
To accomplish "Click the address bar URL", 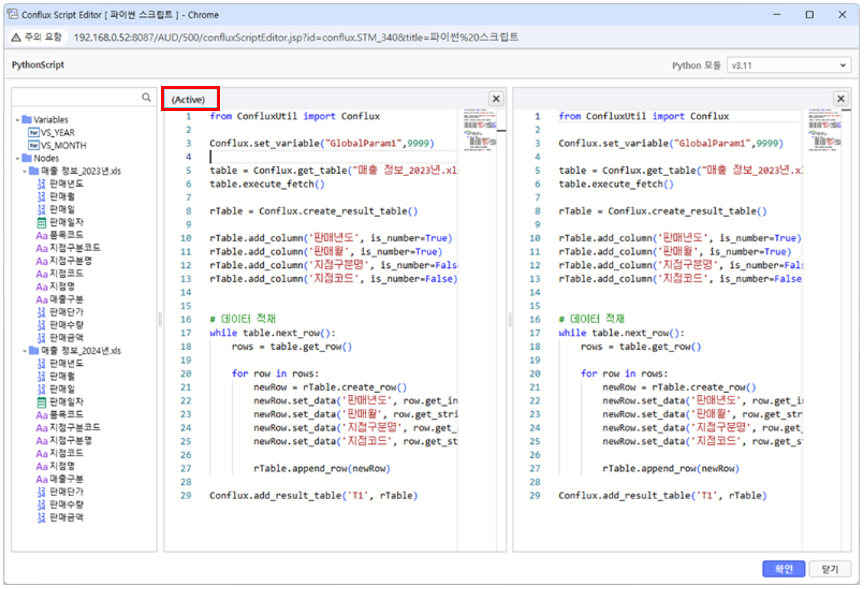I will [x=300, y=37].
